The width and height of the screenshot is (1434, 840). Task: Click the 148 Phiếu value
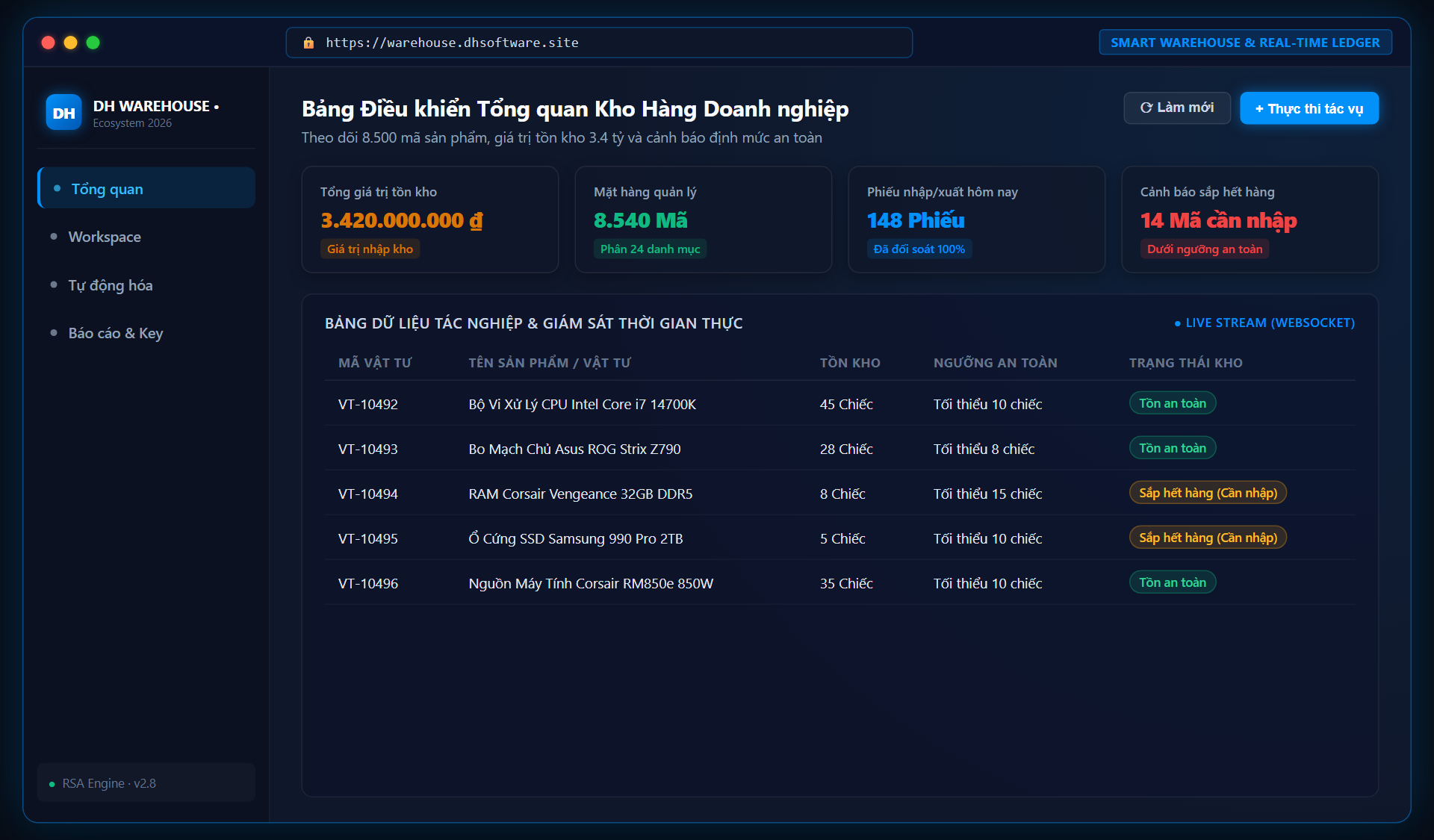click(x=916, y=220)
